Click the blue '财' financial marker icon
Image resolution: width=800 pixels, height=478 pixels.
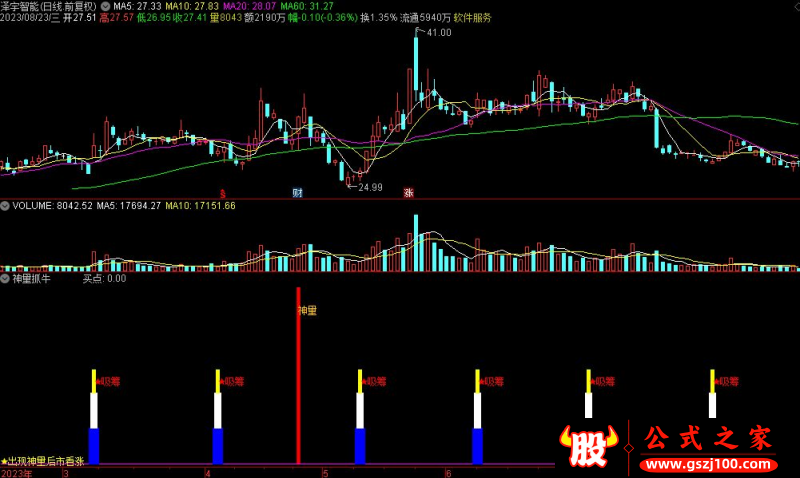pos(297,192)
